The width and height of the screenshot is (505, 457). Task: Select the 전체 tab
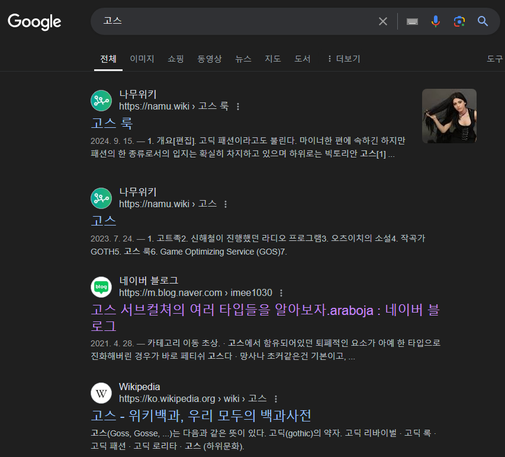pyautogui.click(x=108, y=59)
